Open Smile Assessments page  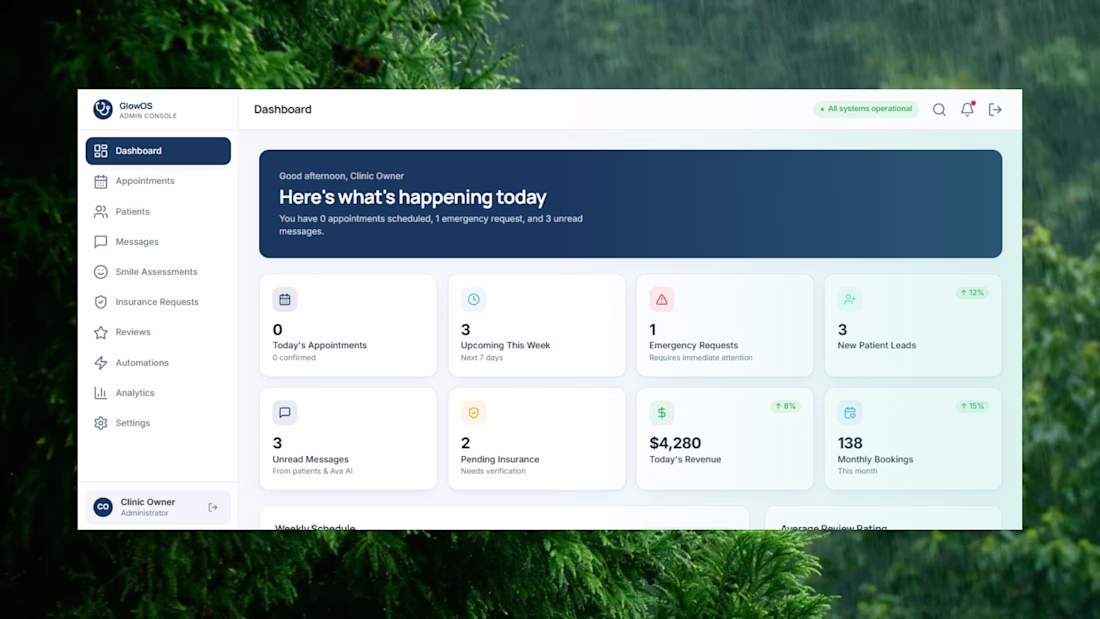coord(158,272)
